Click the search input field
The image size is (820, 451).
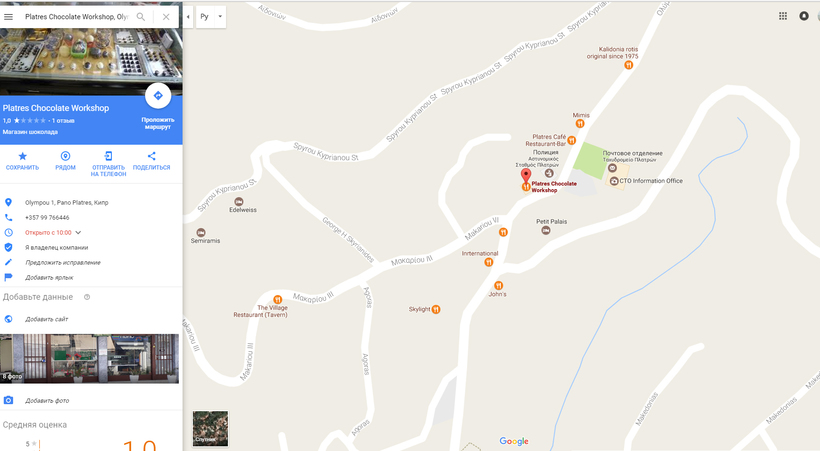pyautogui.click(x=76, y=17)
